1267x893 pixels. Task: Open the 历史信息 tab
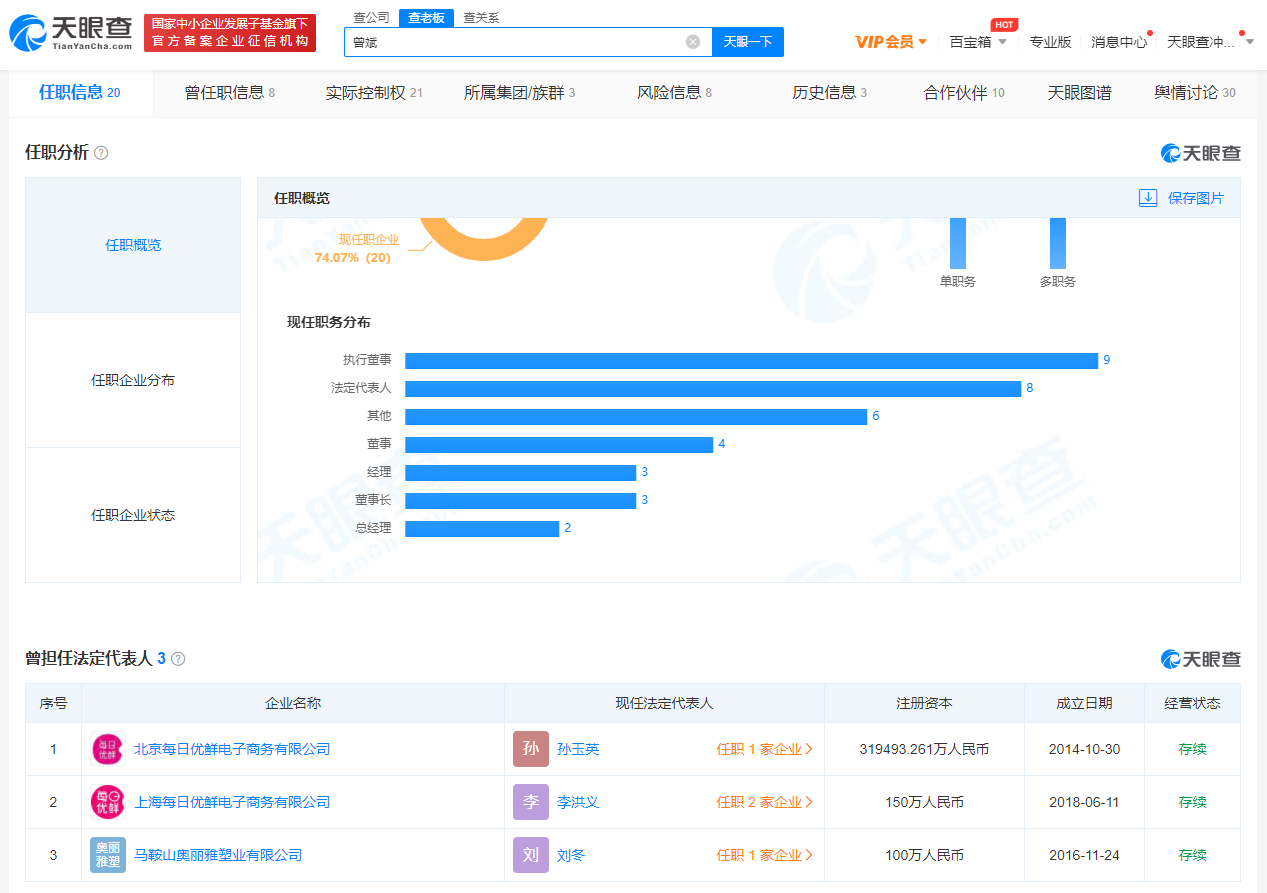830,93
